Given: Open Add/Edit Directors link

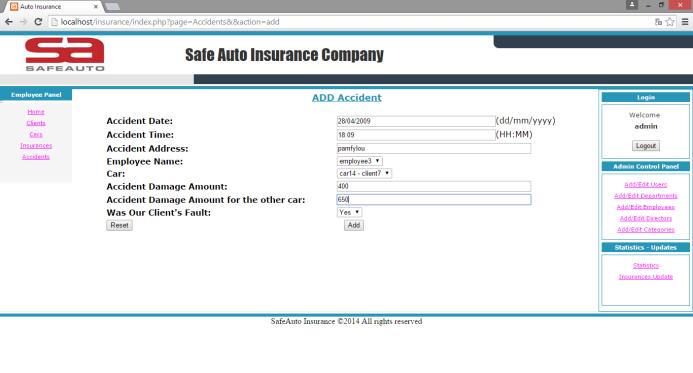Looking at the screenshot, I should 646,218.
